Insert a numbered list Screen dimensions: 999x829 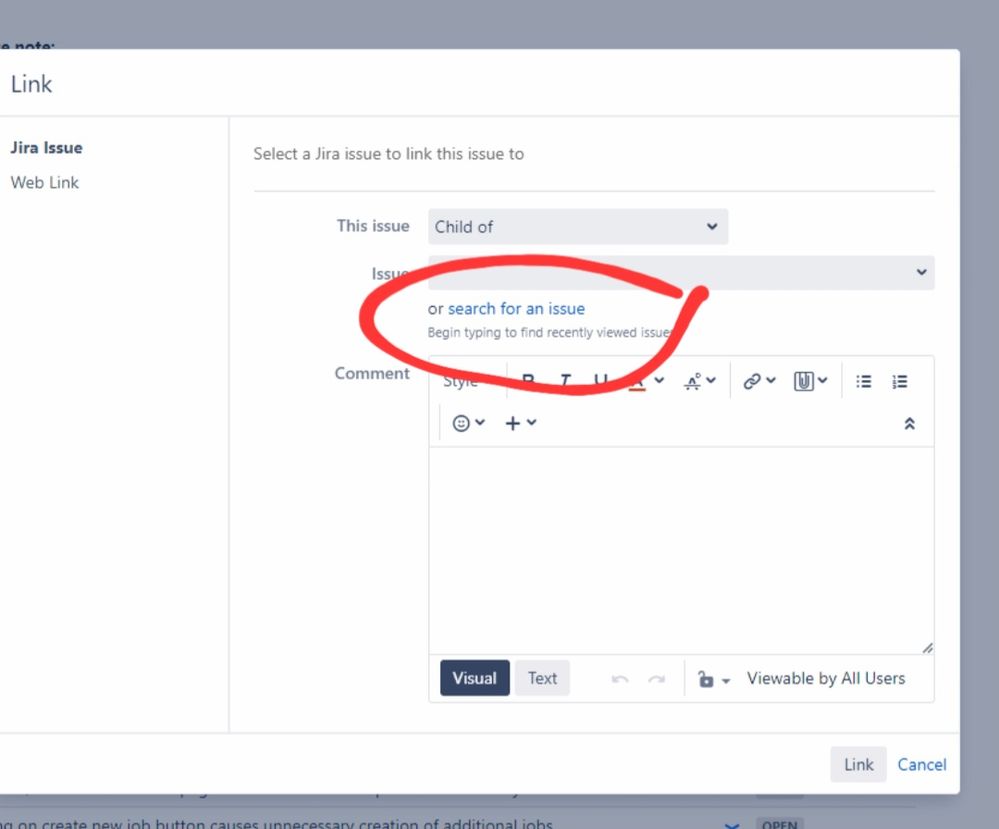click(x=900, y=381)
